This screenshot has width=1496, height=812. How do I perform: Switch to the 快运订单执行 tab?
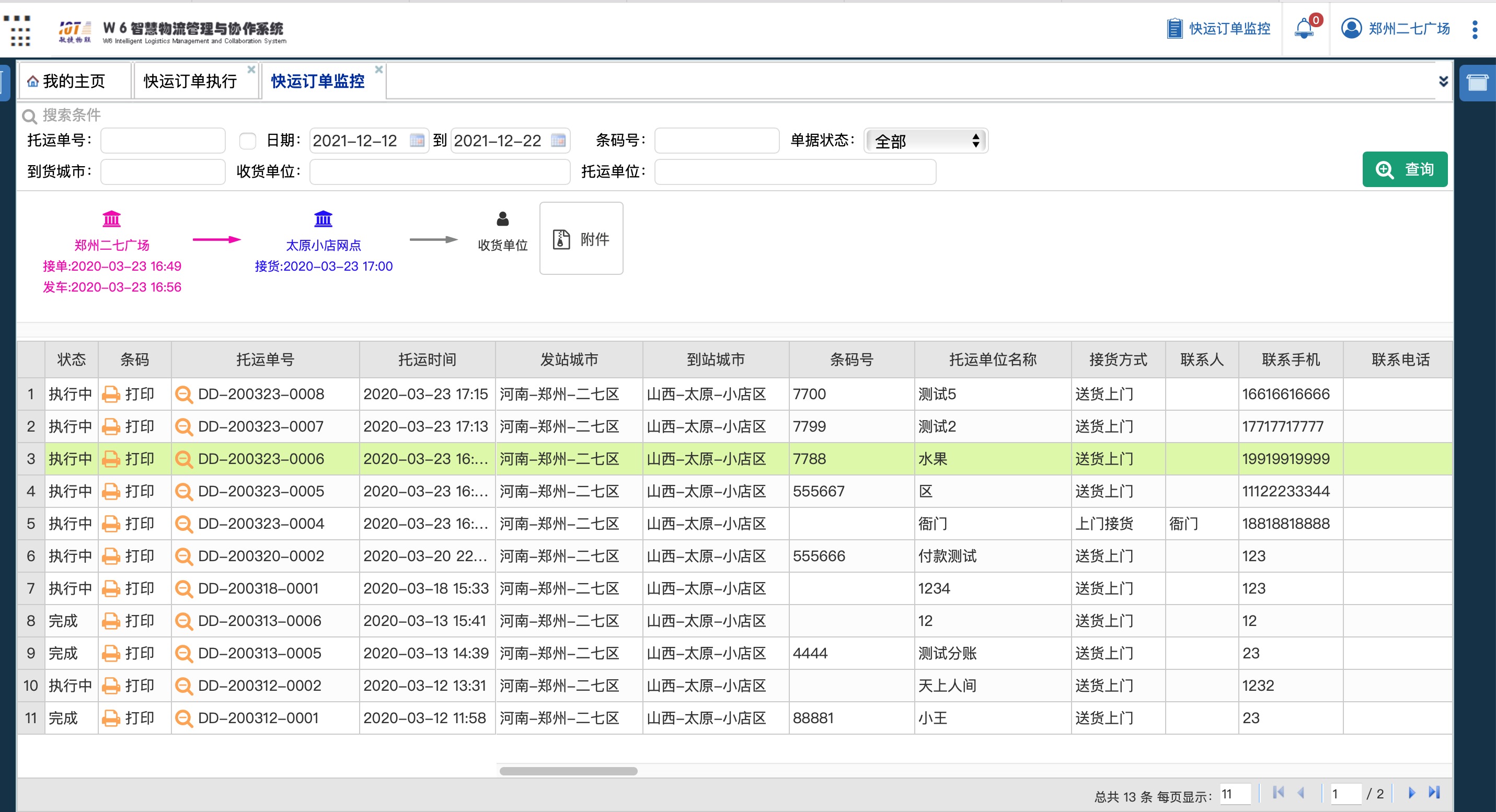190,82
